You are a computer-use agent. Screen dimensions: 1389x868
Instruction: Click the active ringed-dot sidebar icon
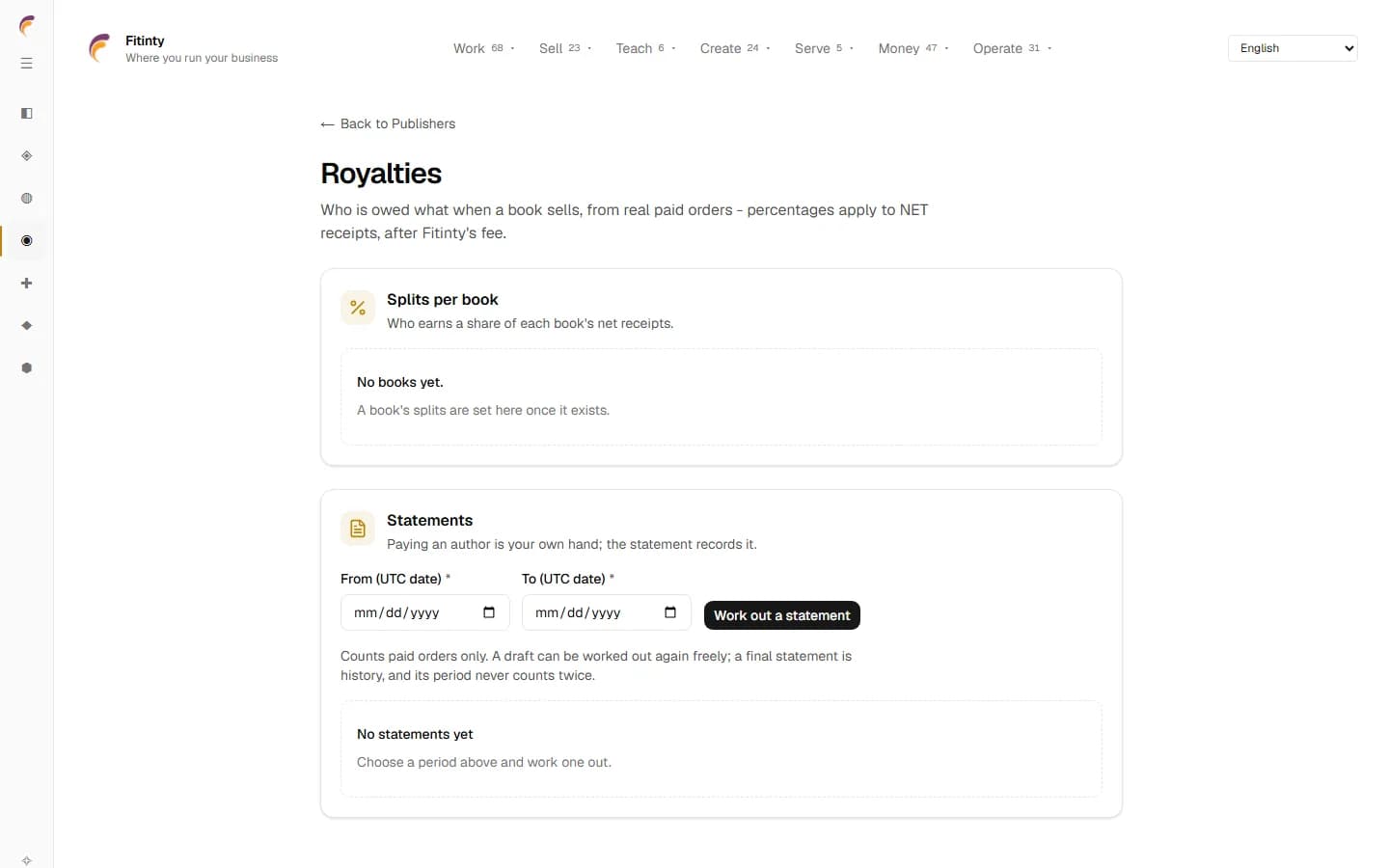point(27,241)
